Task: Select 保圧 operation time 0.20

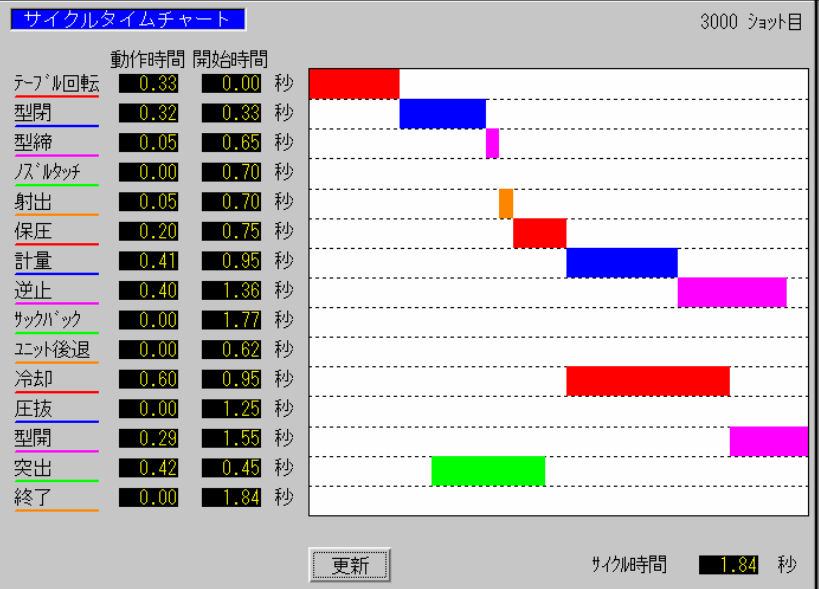Action: (x=148, y=231)
